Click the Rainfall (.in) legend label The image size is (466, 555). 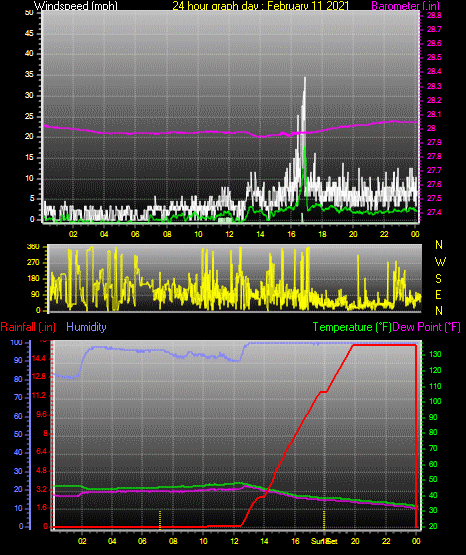[28, 327]
